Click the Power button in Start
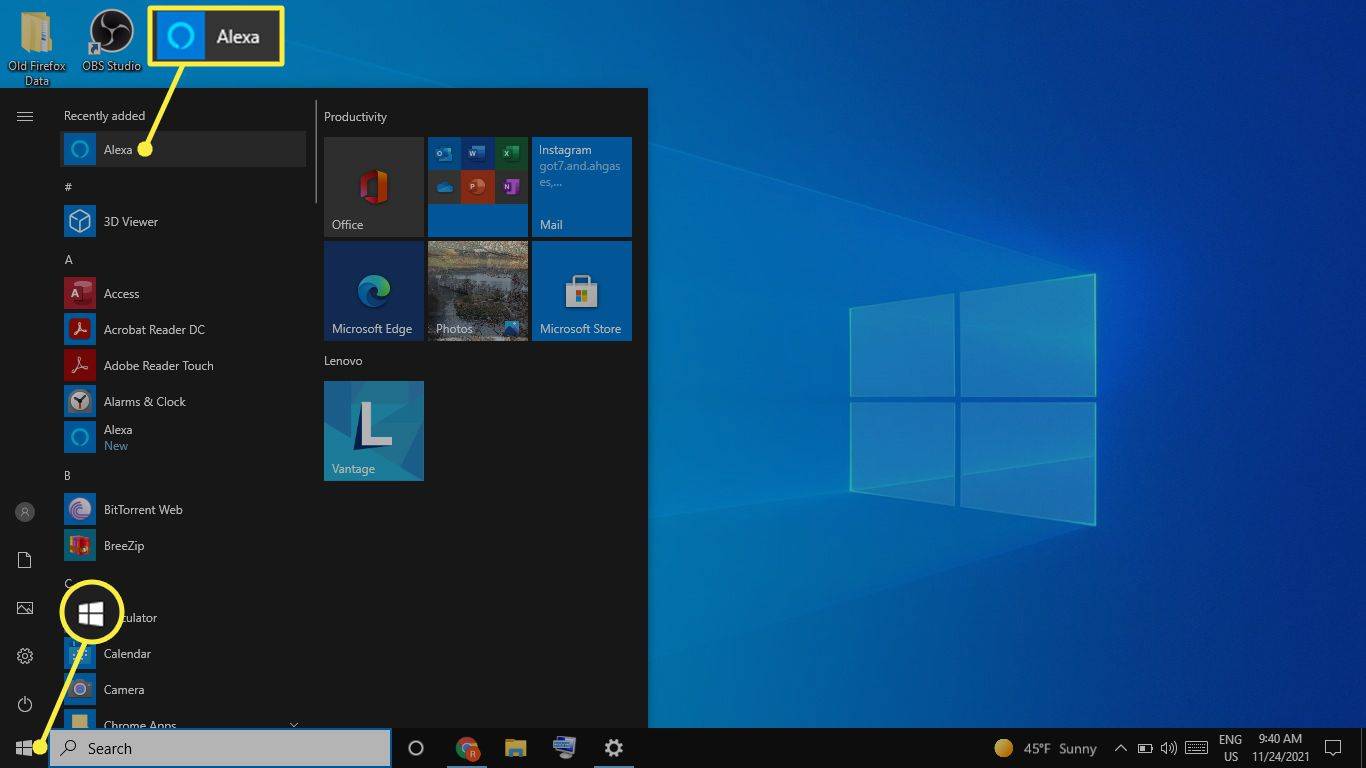The height and width of the screenshot is (768, 1366). click(25, 704)
